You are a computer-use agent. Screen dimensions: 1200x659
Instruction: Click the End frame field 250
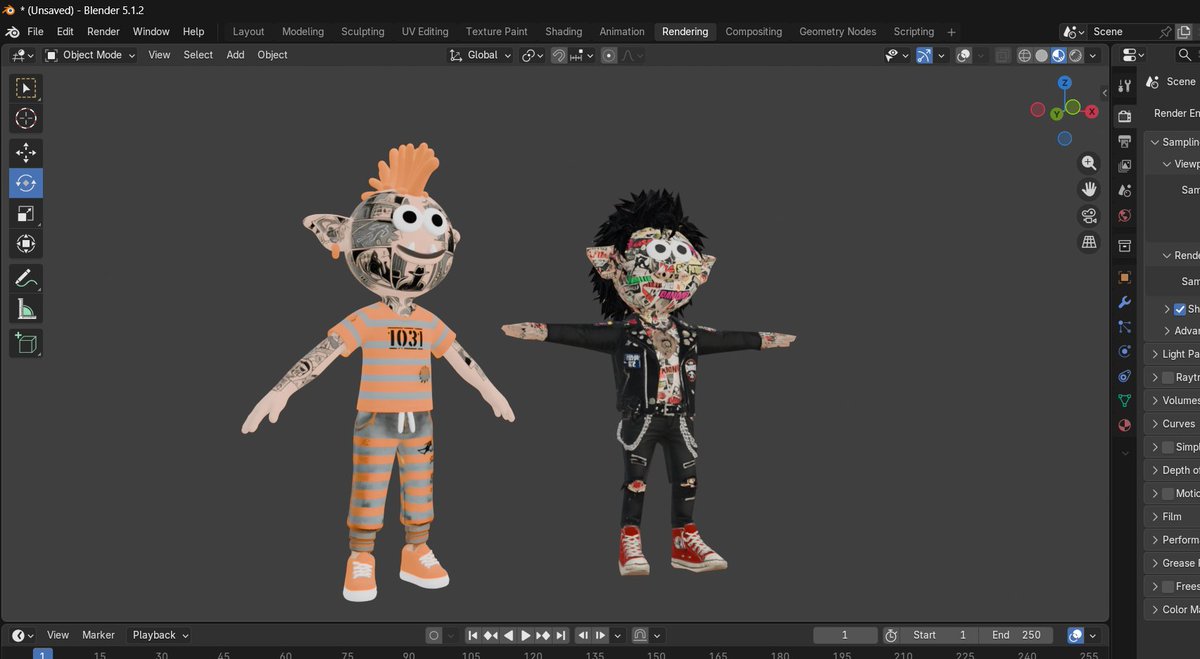1016,635
